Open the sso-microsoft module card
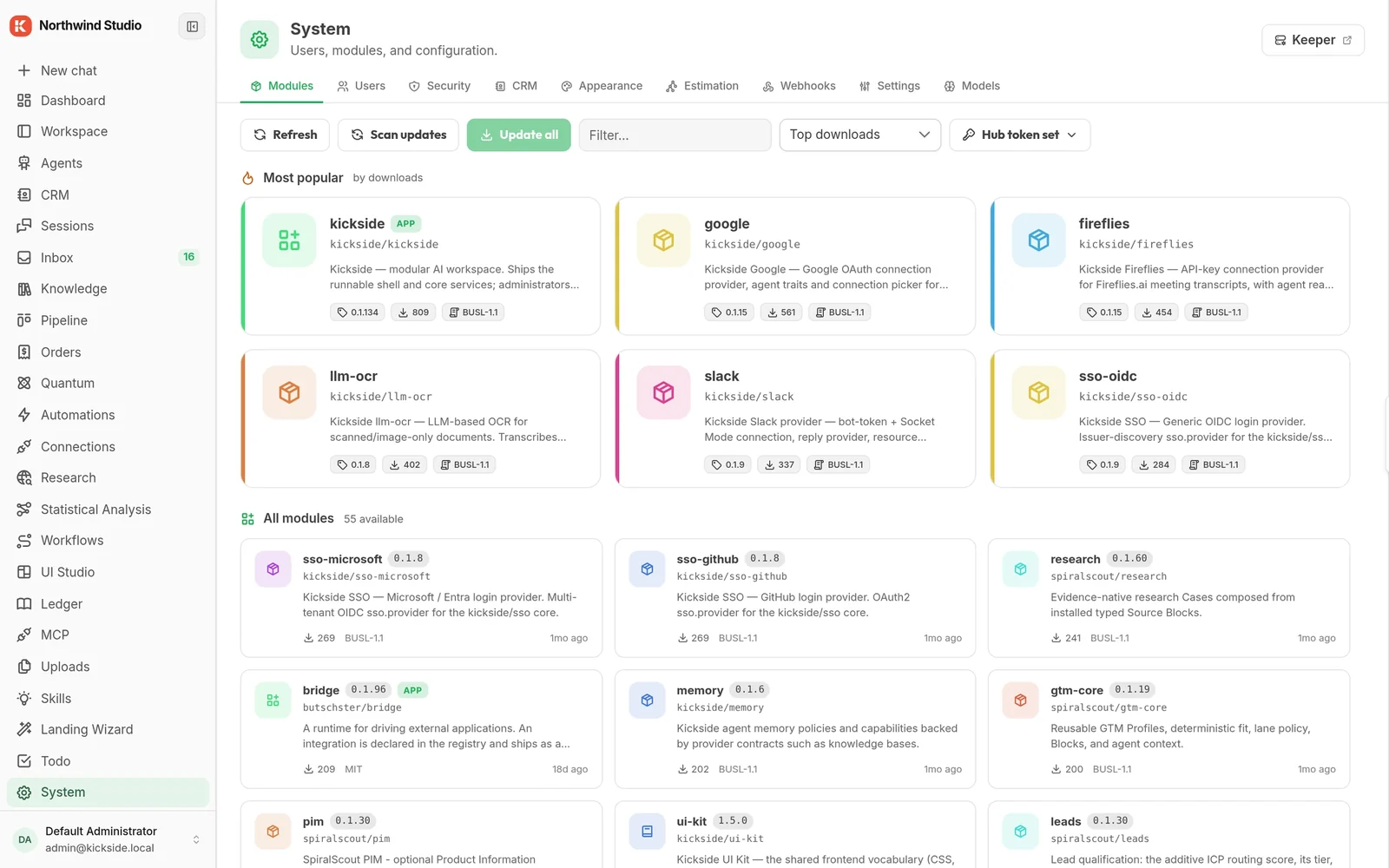1389x868 pixels. pos(421,598)
